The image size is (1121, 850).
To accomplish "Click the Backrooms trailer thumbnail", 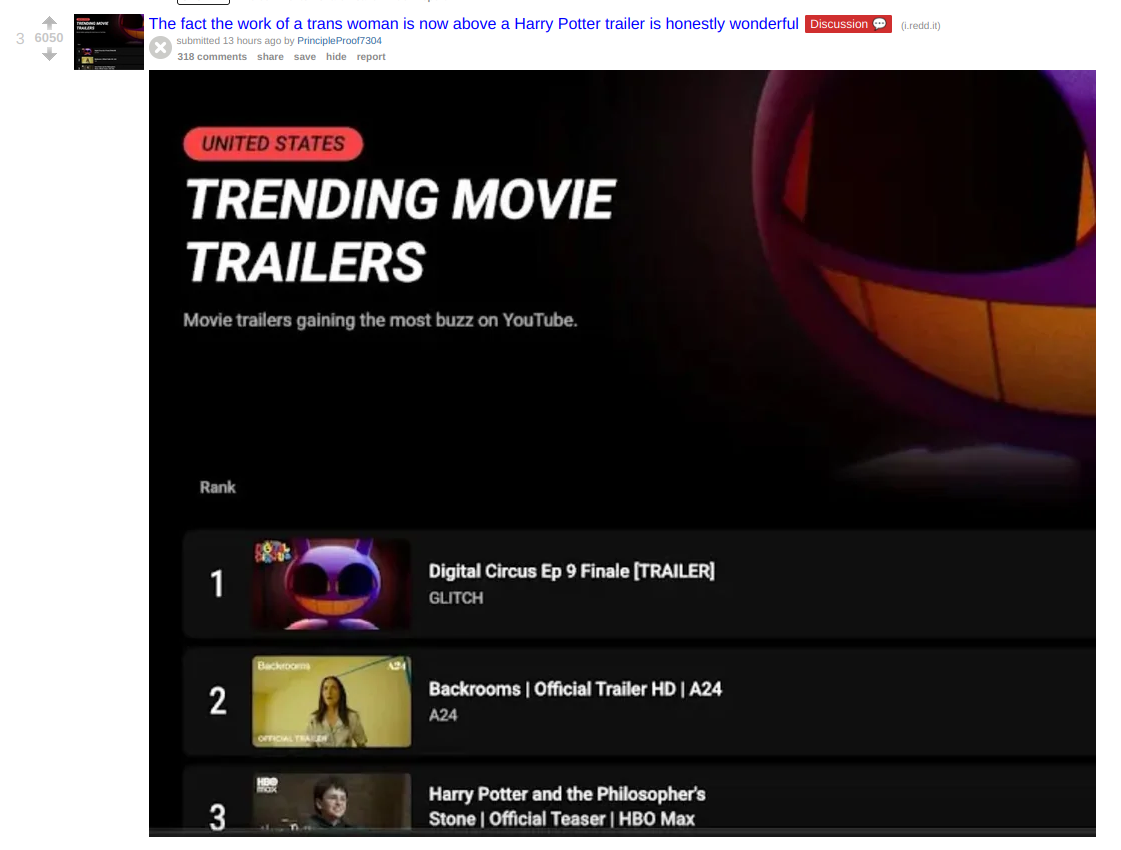I will pyautogui.click(x=332, y=701).
